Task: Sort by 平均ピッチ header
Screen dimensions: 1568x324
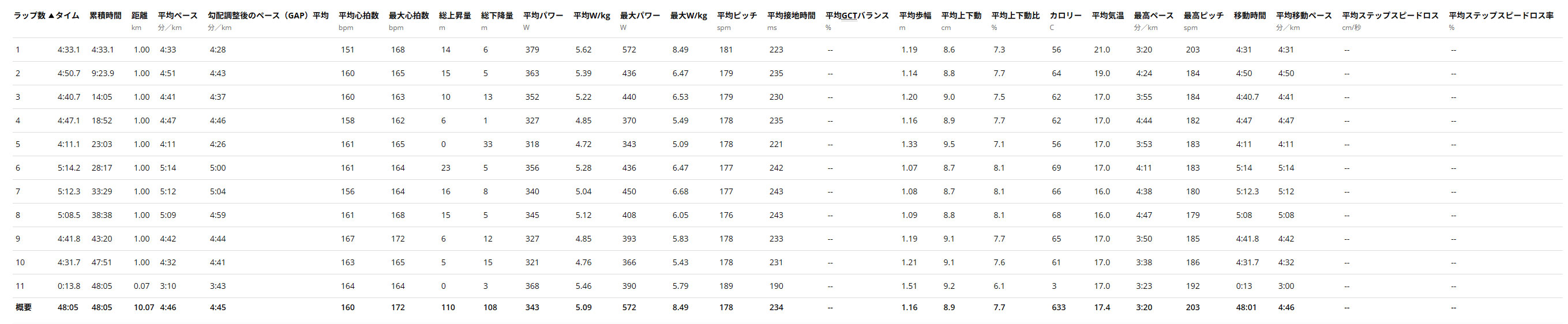Action: [x=737, y=16]
